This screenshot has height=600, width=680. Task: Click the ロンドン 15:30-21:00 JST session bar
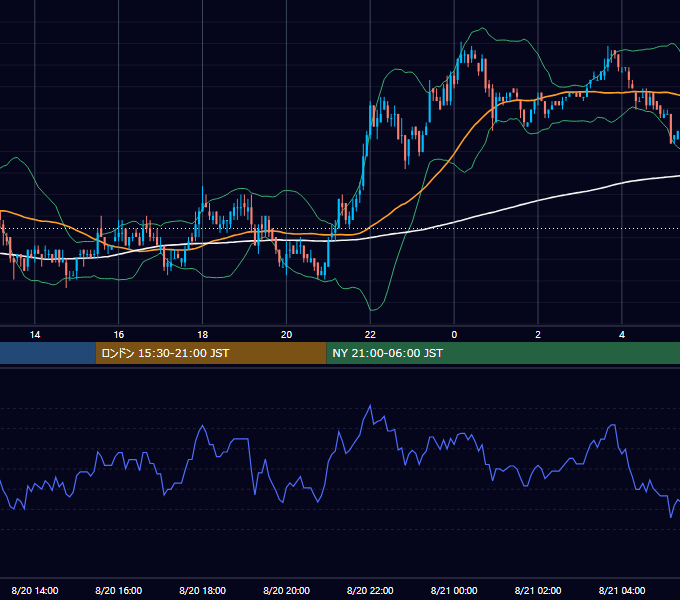[211, 353]
